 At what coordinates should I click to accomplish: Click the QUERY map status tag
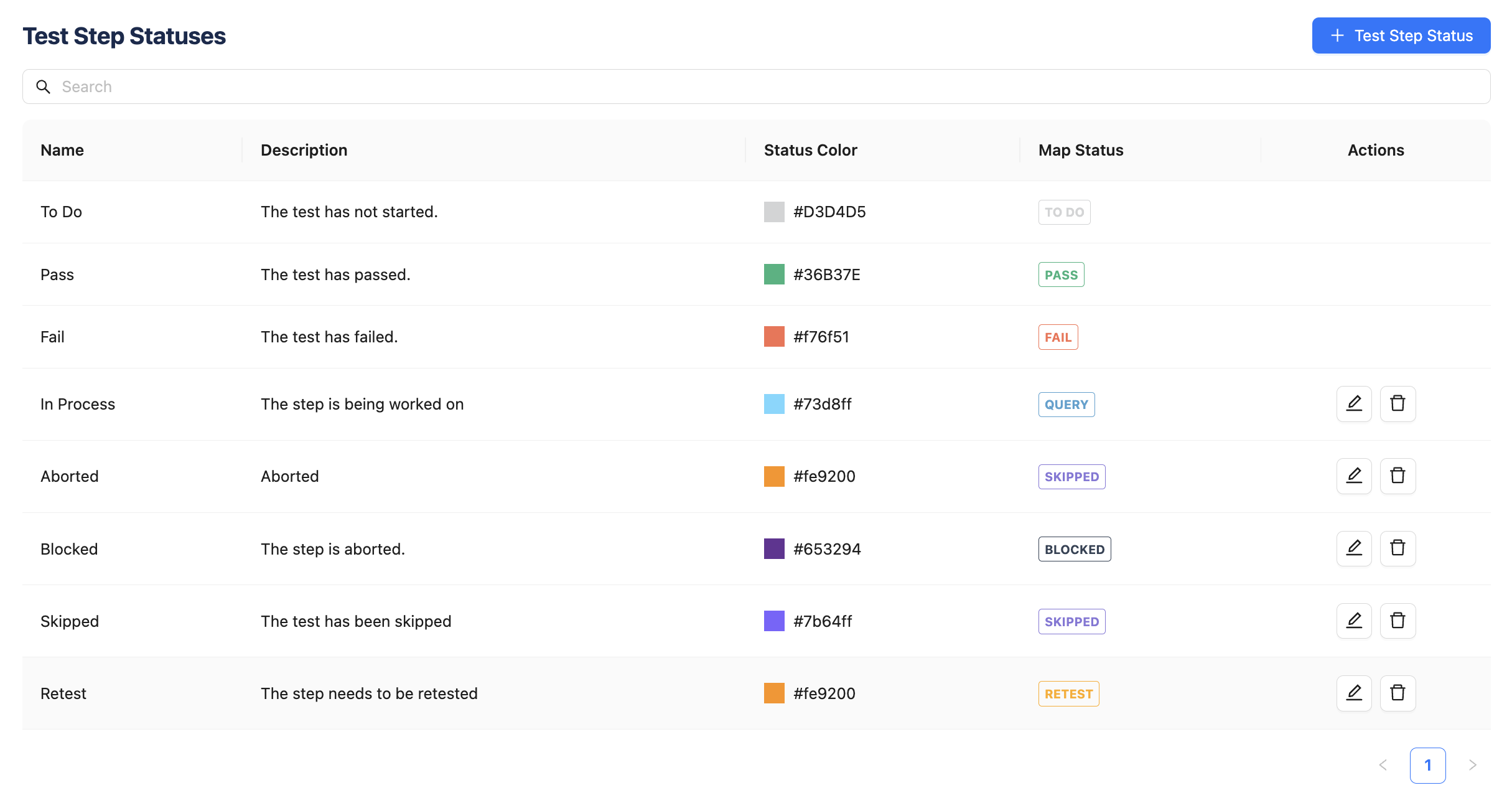coord(1066,405)
